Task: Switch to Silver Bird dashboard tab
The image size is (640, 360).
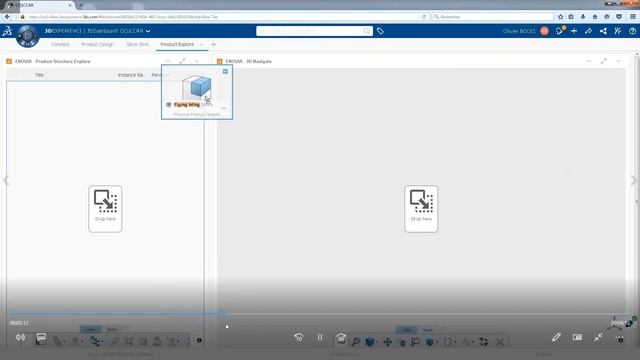Action: tap(137, 44)
